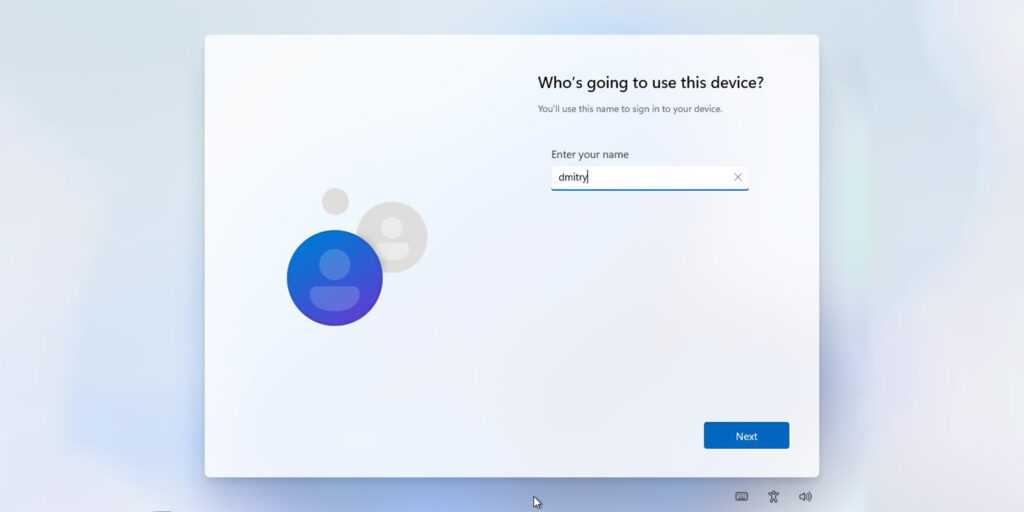Clear the name field with the X

coord(737,177)
